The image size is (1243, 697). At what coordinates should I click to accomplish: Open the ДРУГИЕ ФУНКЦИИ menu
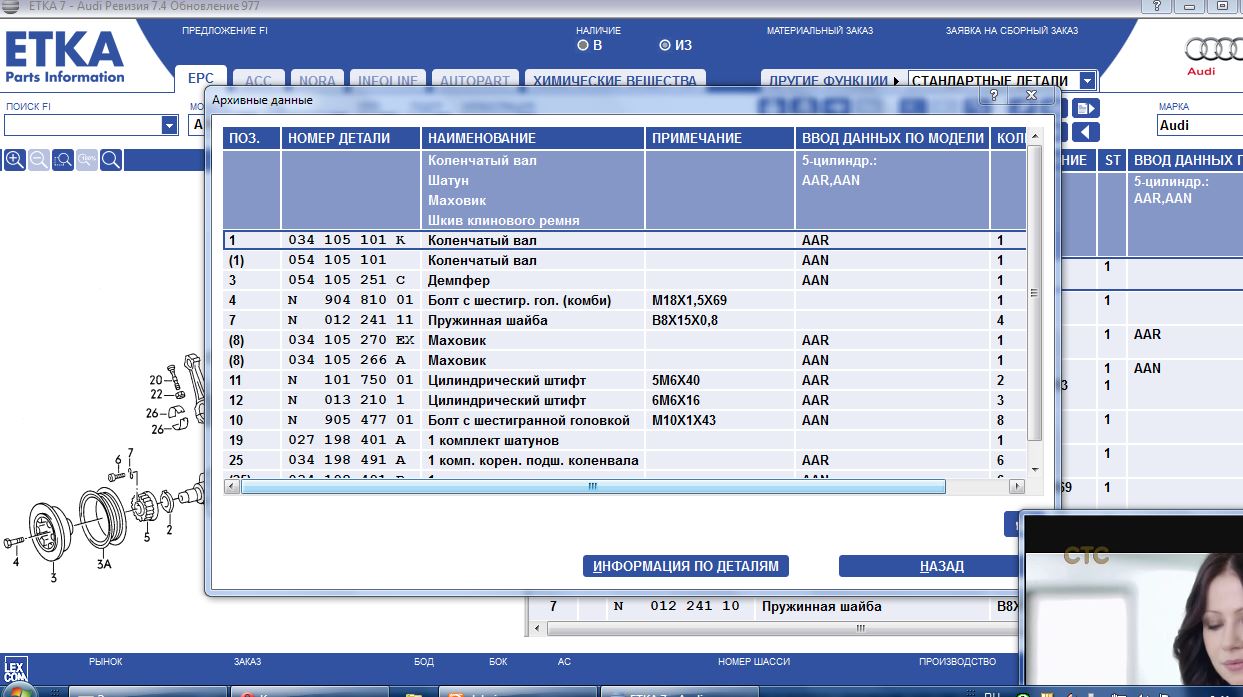(x=830, y=81)
